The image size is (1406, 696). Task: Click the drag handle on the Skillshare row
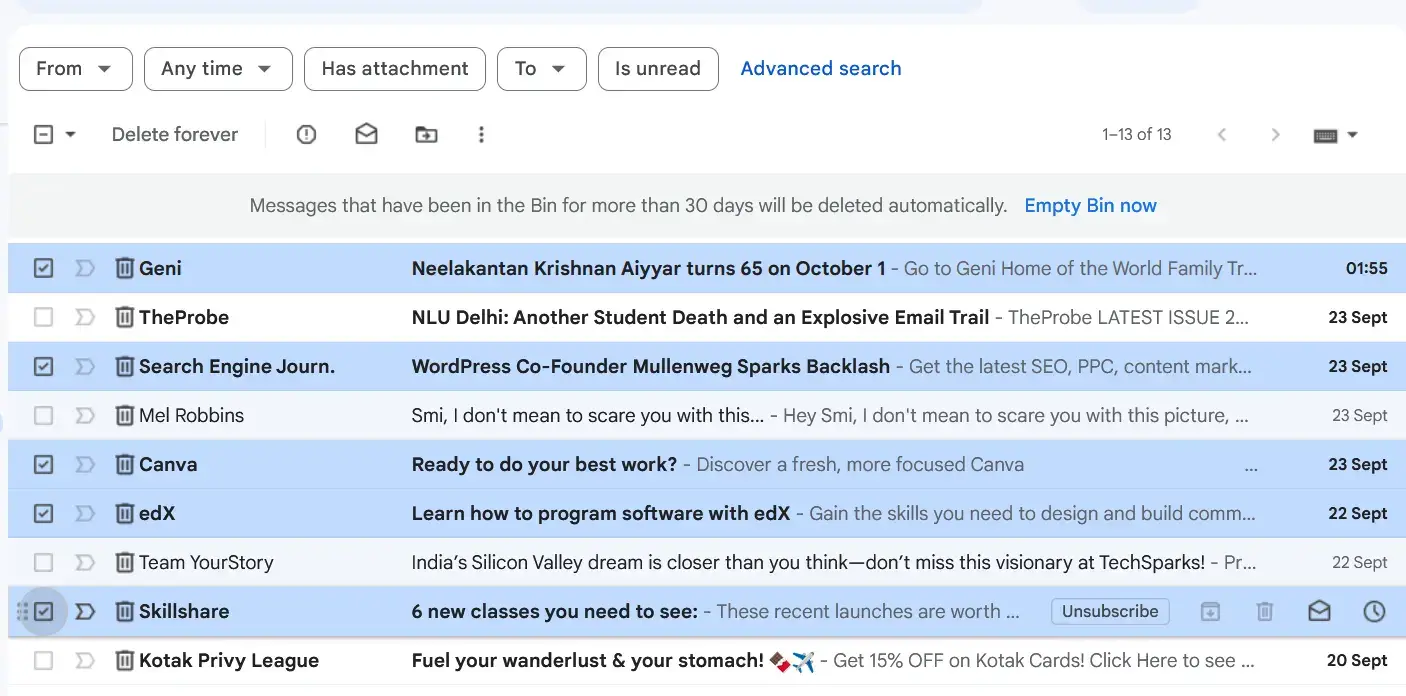pyautogui.click(x=22, y=611)
